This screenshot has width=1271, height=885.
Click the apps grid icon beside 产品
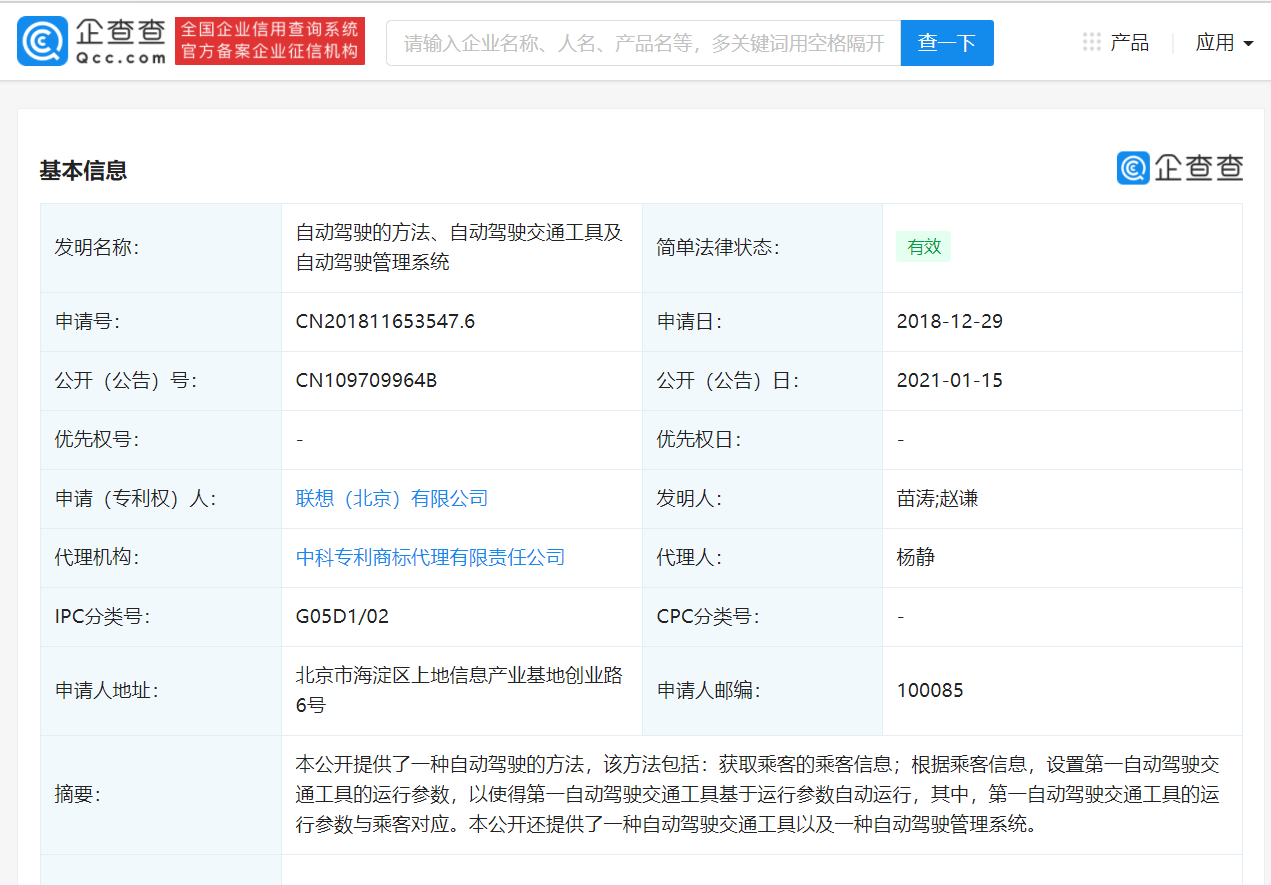click(1090, 41)
